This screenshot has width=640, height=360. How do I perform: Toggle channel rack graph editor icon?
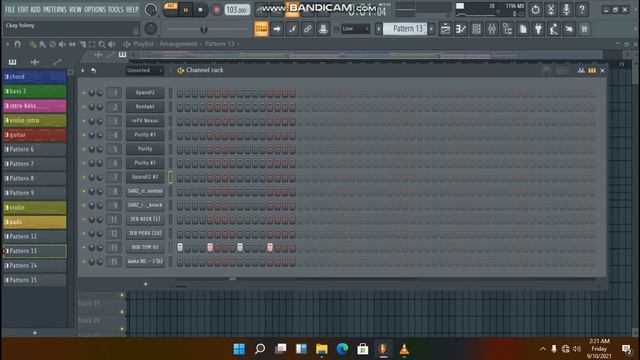tap(581, 71)
